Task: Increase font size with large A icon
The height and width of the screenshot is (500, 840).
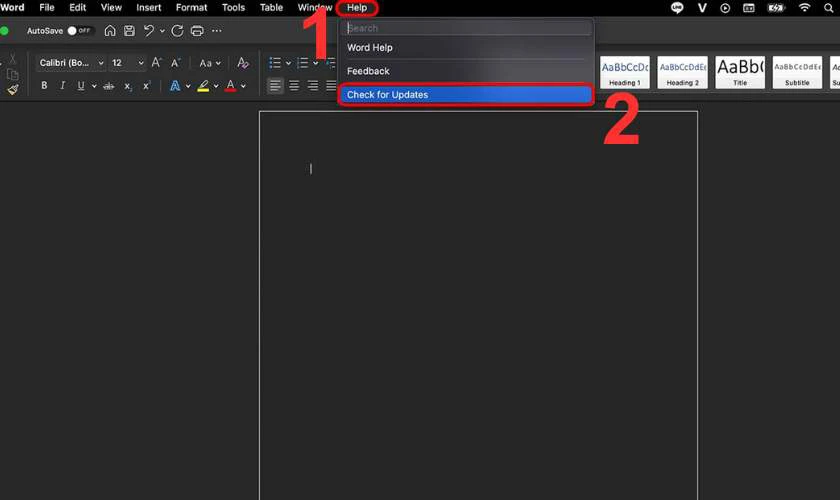Action: (156, 63)
